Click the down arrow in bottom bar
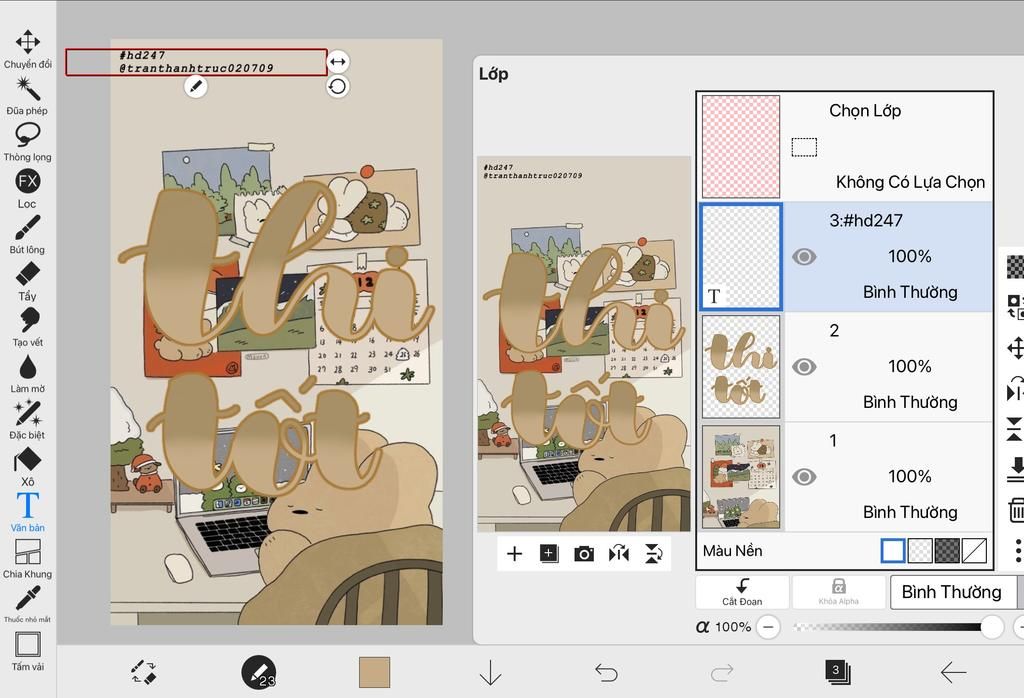Image resolution: width=1024 pixels, height=698 pixels. pos(490,673)
